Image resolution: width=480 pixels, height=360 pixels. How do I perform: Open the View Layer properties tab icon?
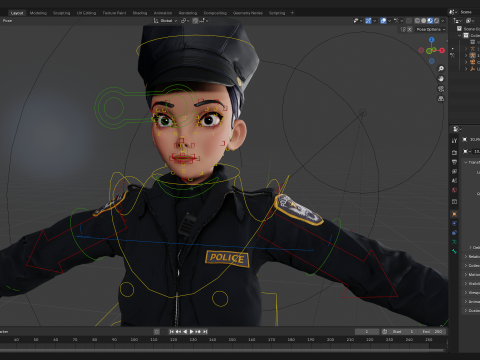tap(454, 171)
